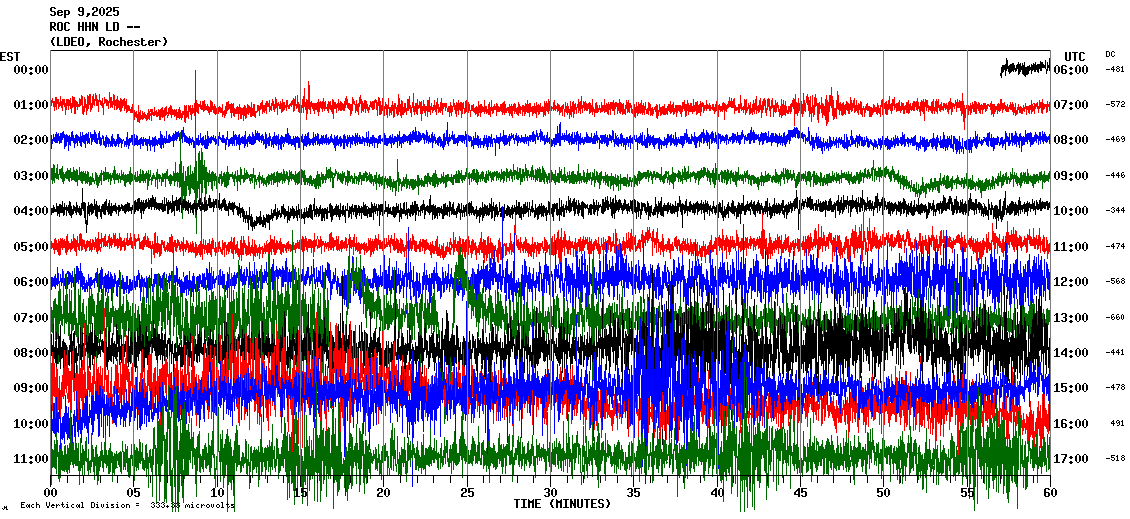Click the 30 minute tick label
1130x519 pixels.
tap(550, 493)
